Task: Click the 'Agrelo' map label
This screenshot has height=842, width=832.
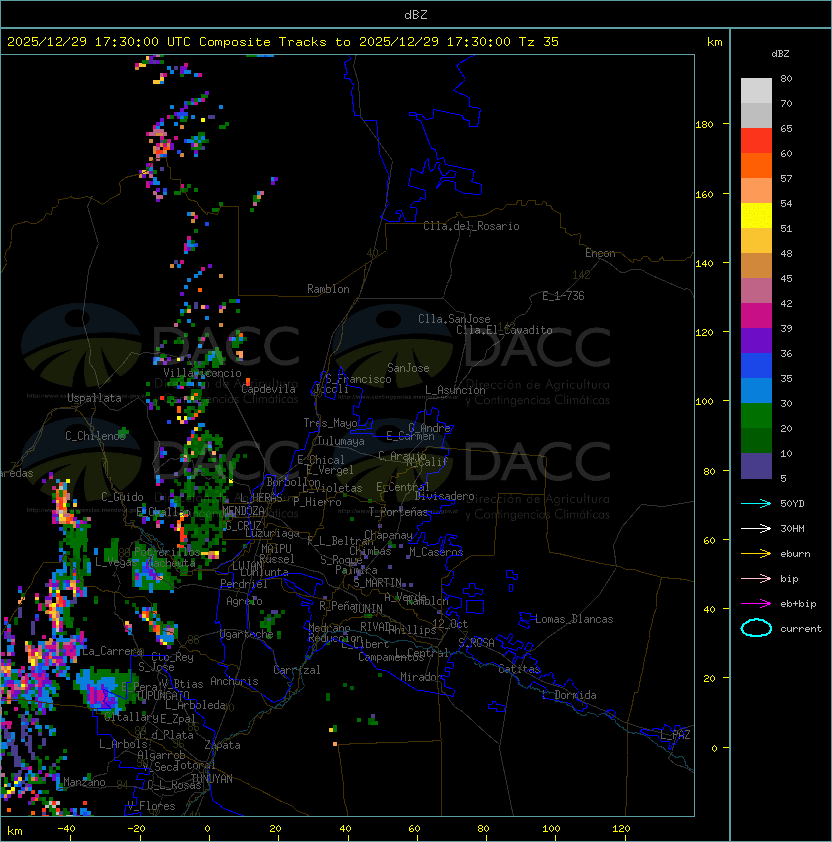Action: pyautogui.click(x=244, y=601)
